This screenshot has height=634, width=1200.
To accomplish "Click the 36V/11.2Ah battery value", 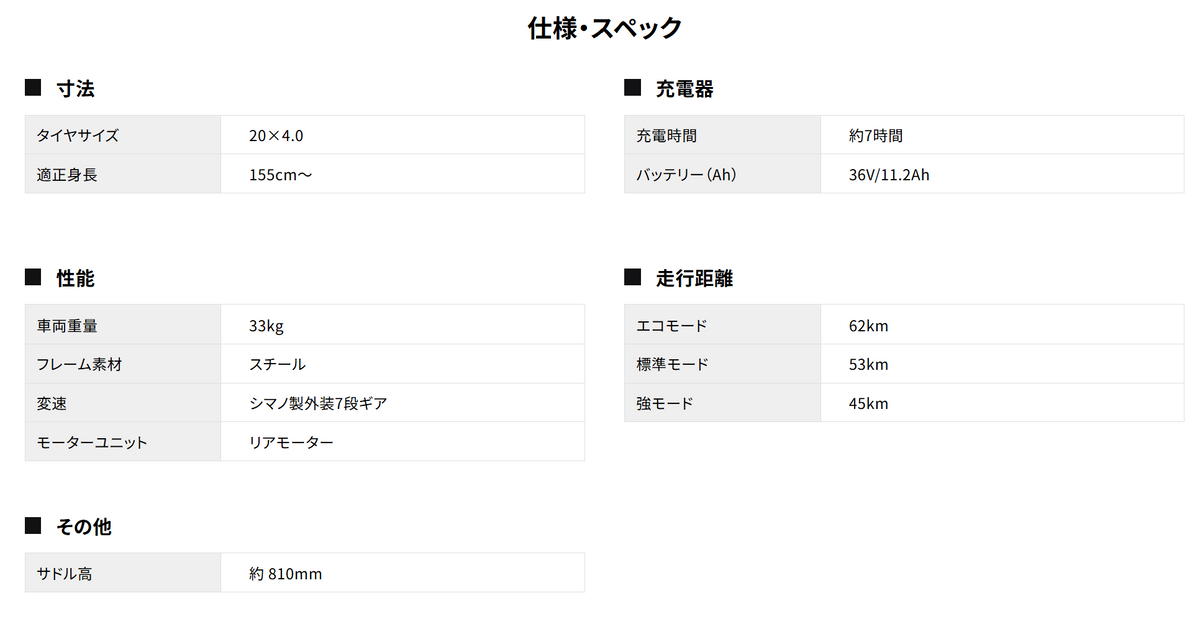I will (889, 175).
